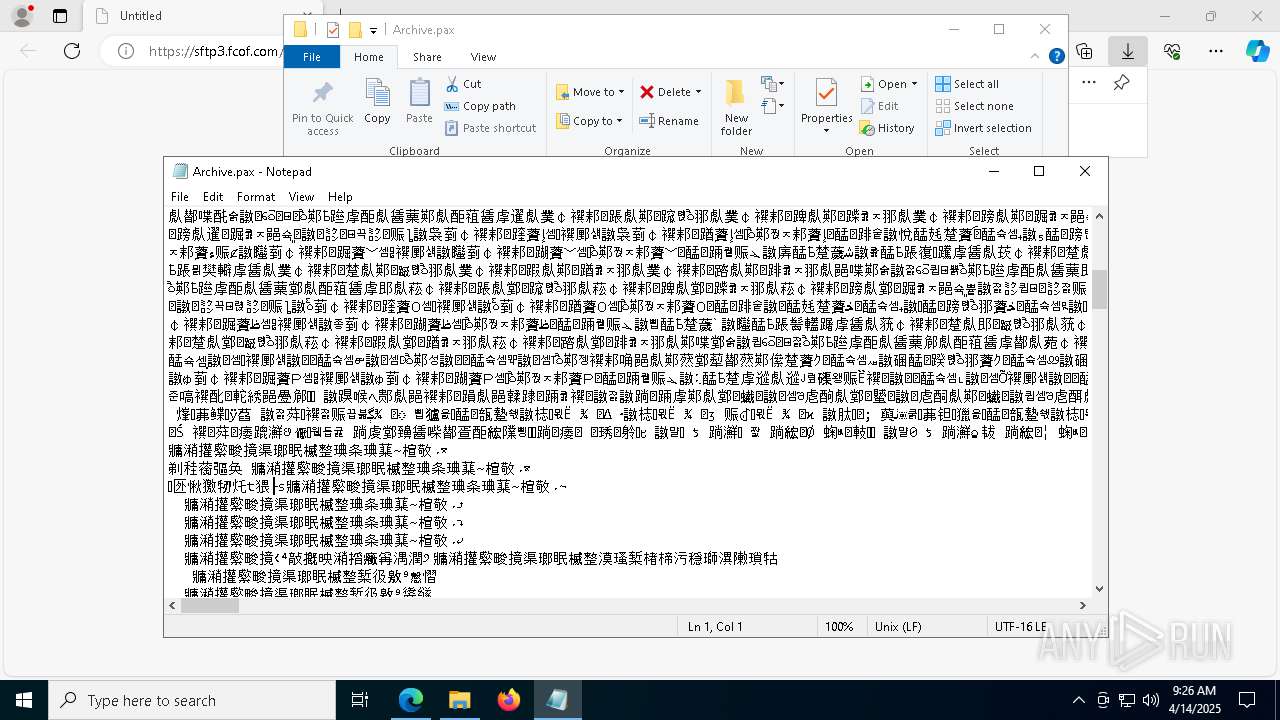Expand the Delete options arrow
Viewport: 1280px width, 720px height.
coord(698,92)
